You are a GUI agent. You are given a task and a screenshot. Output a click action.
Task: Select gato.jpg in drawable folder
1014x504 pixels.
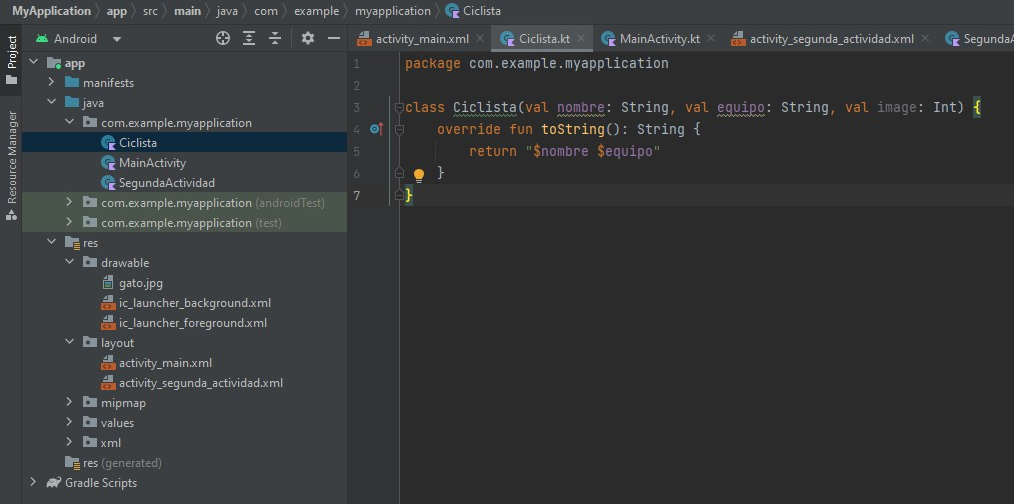[140, 283]
